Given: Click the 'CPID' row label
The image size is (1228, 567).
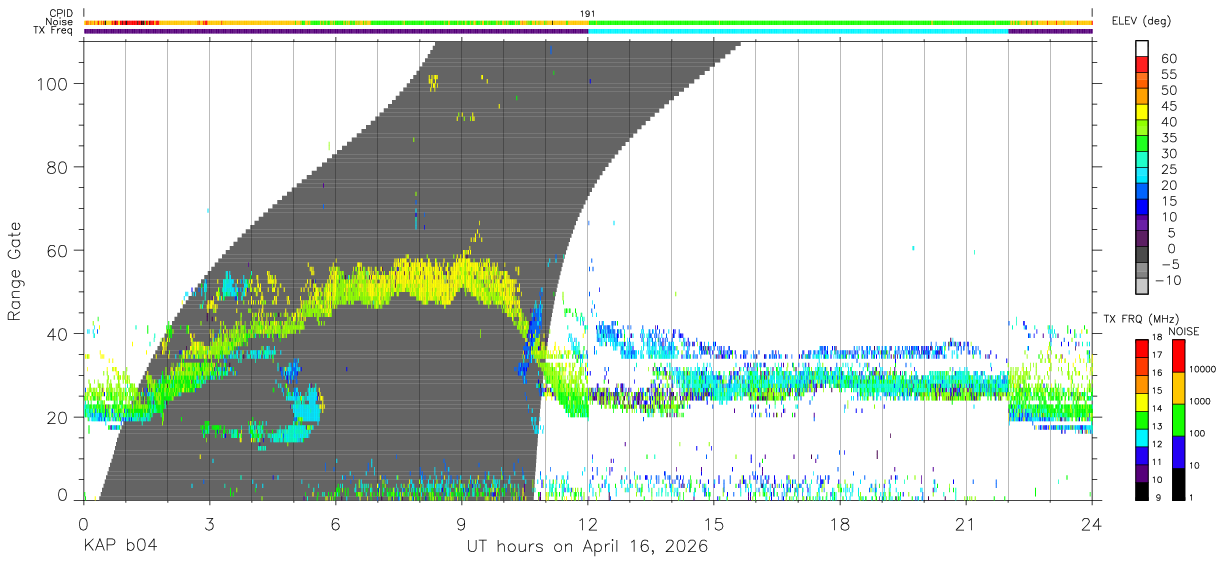Looking at the screenshot, I should click(60, 14).
